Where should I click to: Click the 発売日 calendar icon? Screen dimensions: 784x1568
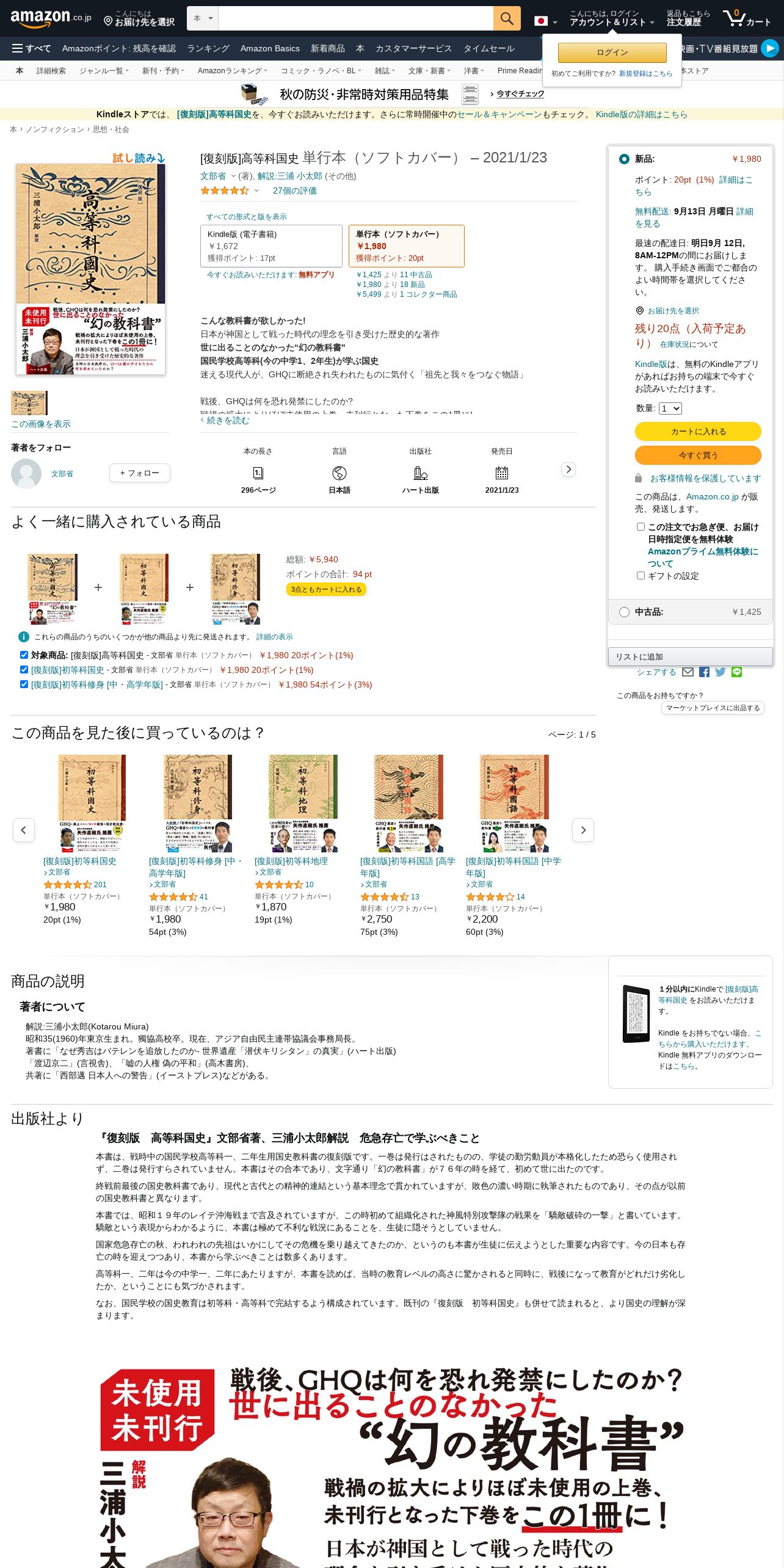[502, 473]
